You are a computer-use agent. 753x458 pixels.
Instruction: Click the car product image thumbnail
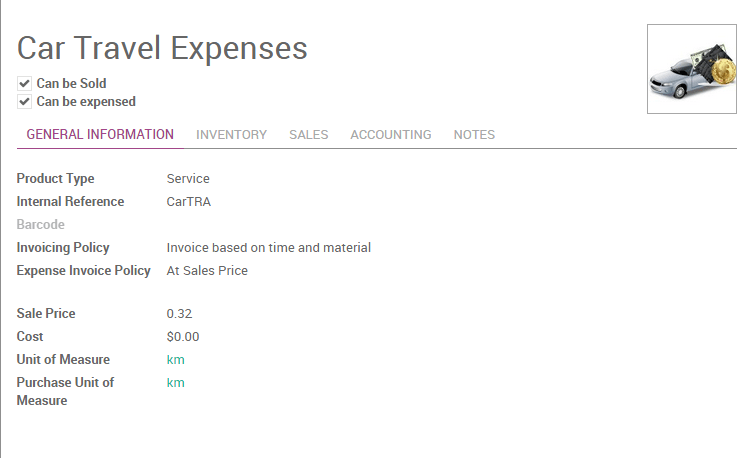[692, 69]
